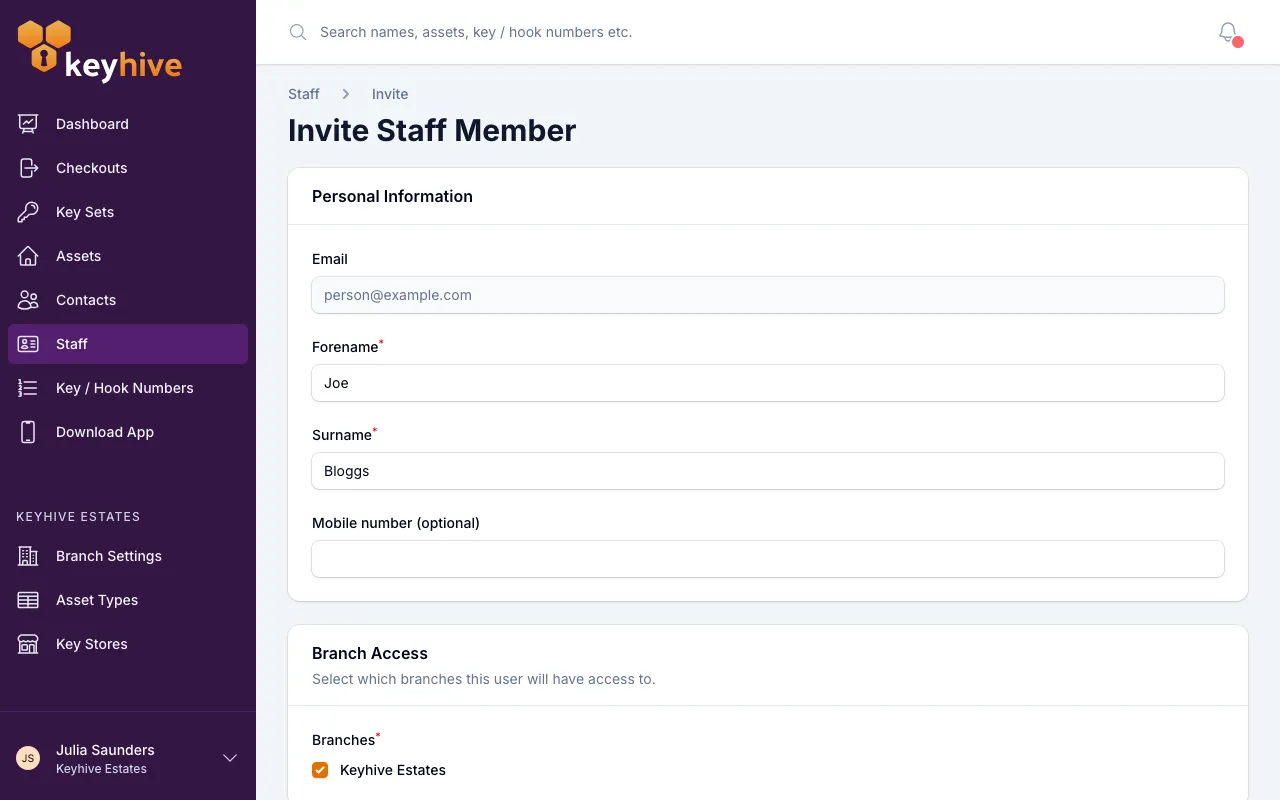Click the Key Sets key icon
This screenshot has width=1280, height=800.
pyautogui.click(x=28, y=212)
